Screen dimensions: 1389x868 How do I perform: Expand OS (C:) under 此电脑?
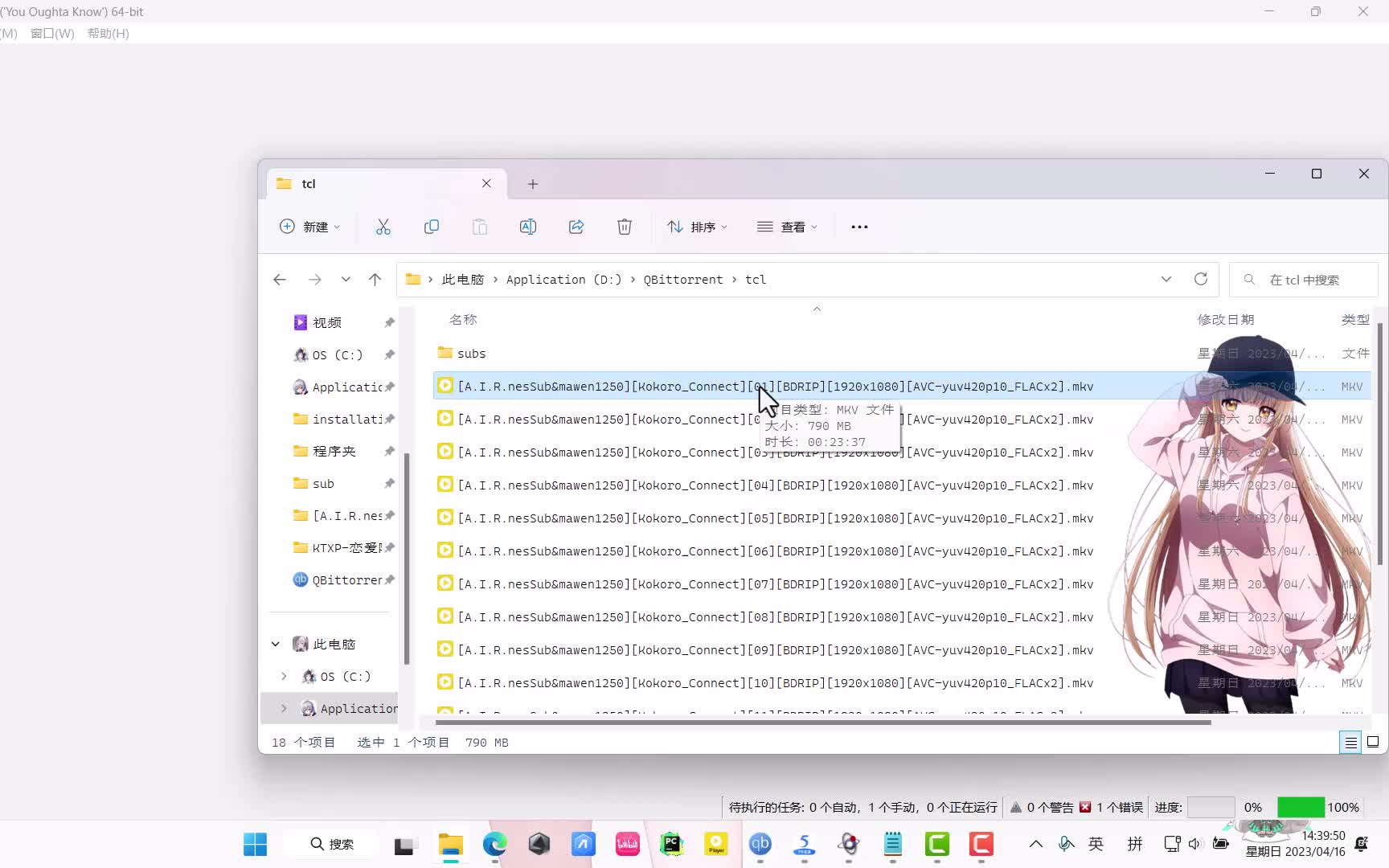pos(284,676)
